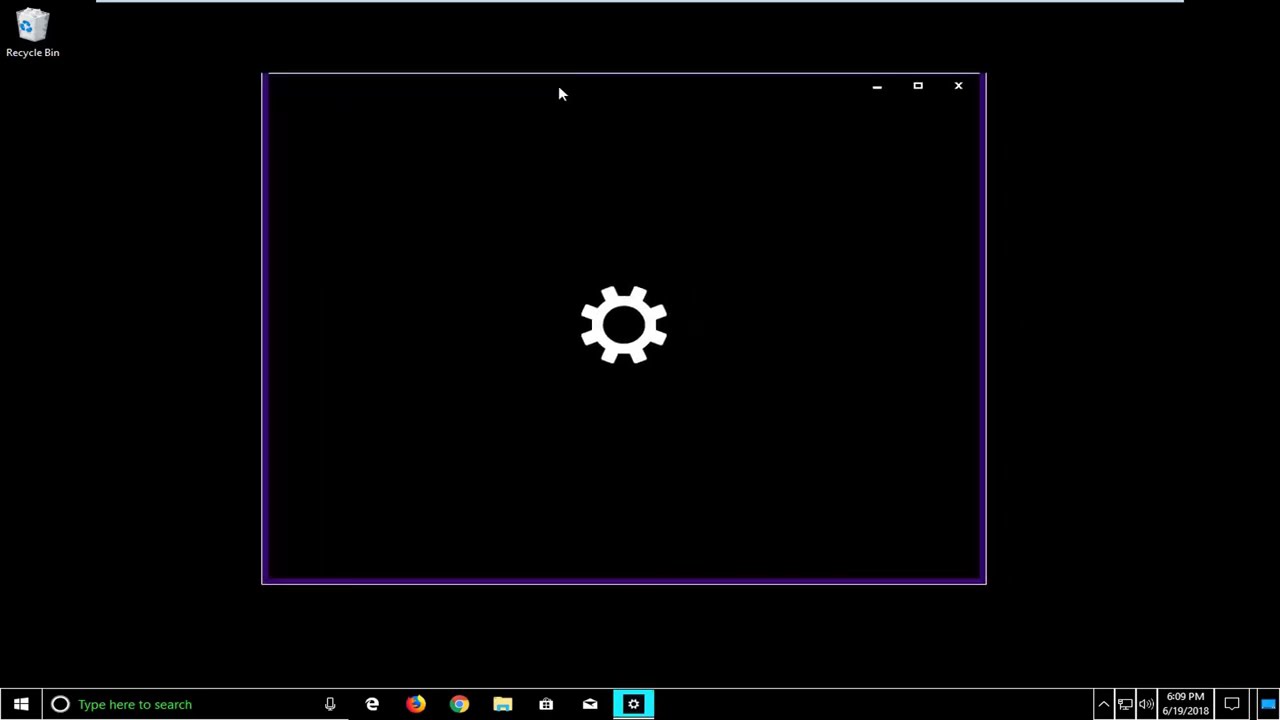Open the Microsoft Store taskbar icon

(x=546, y=704)
